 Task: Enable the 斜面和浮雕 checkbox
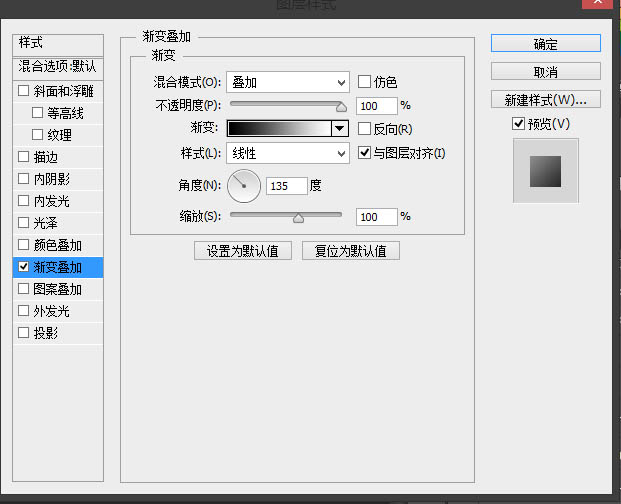(24, 91)
